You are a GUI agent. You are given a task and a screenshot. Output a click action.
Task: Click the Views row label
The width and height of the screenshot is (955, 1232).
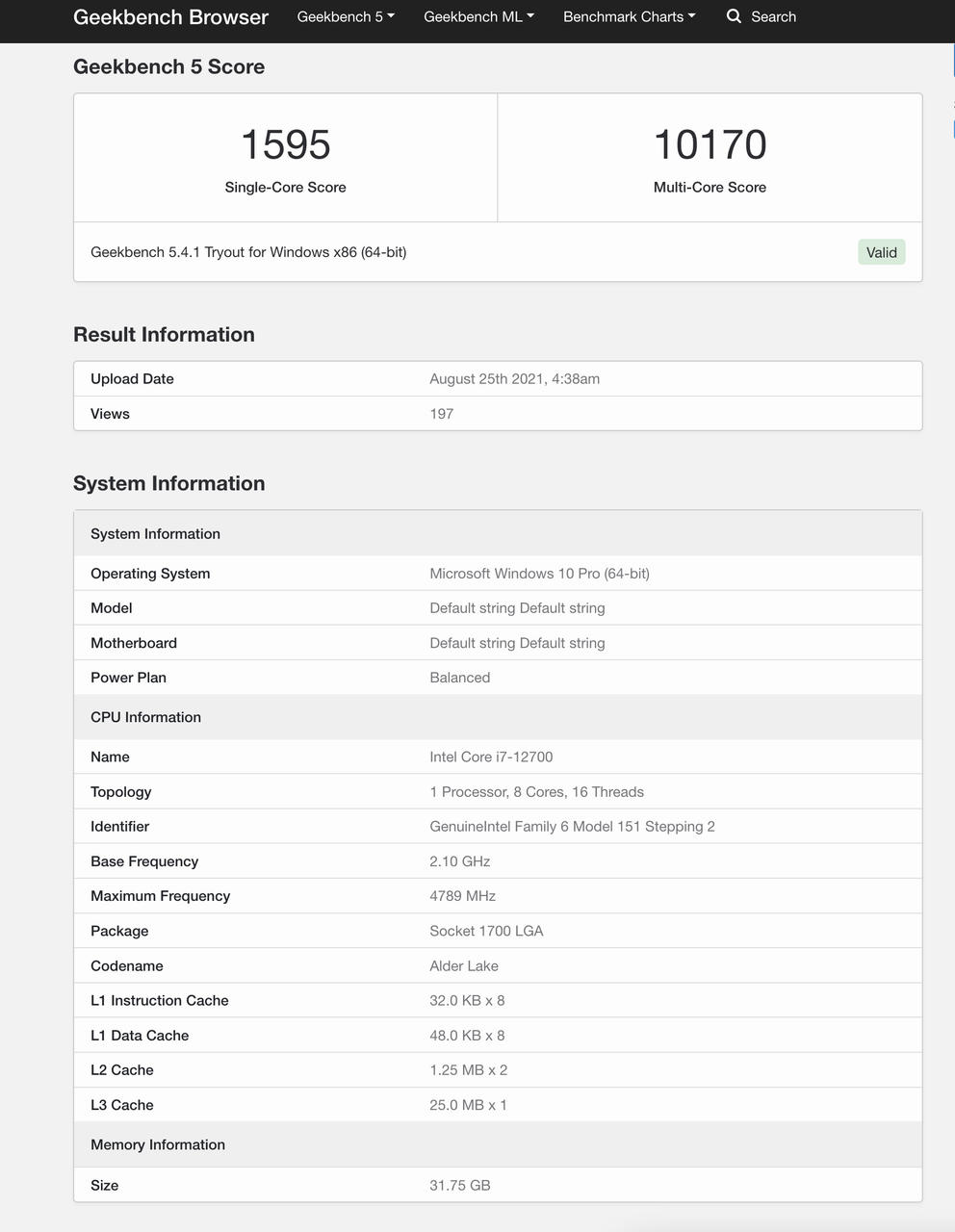pos(110,414)
